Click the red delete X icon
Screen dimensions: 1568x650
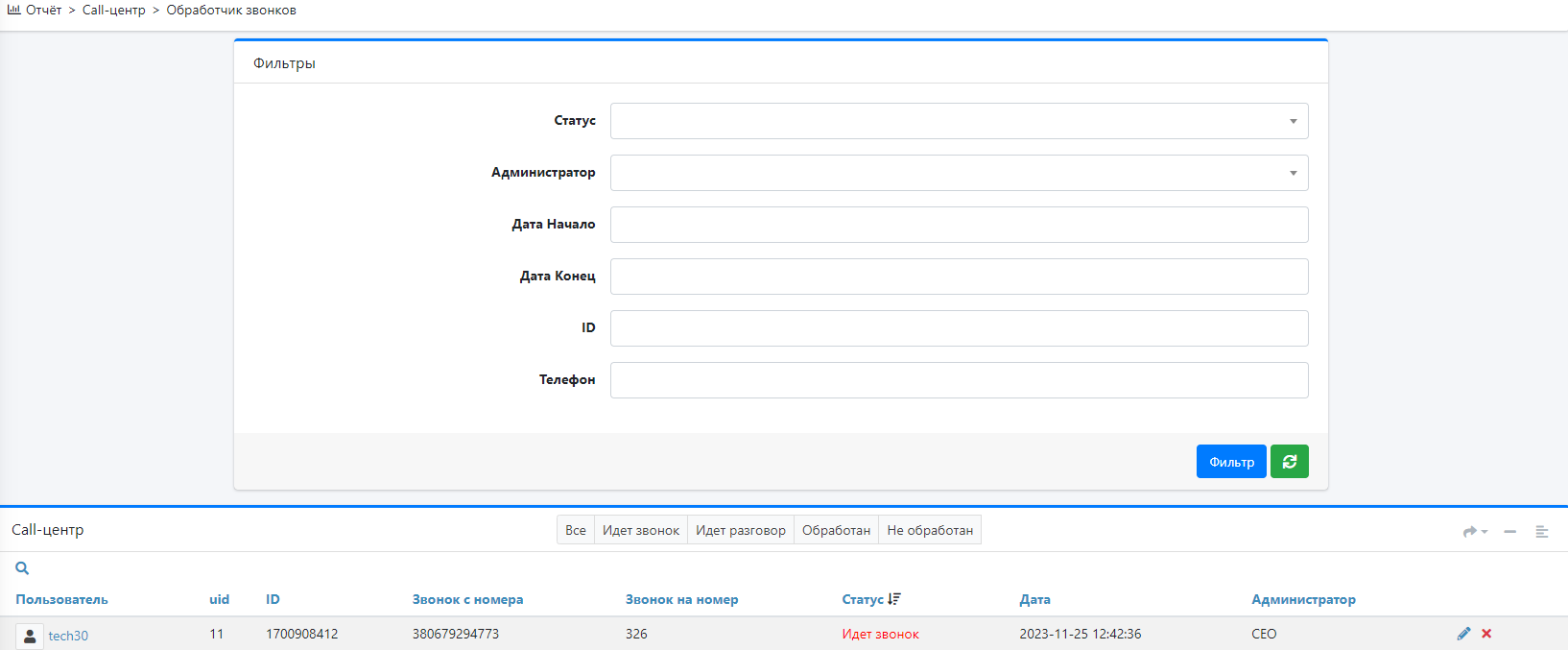(x=1486, y=634)
